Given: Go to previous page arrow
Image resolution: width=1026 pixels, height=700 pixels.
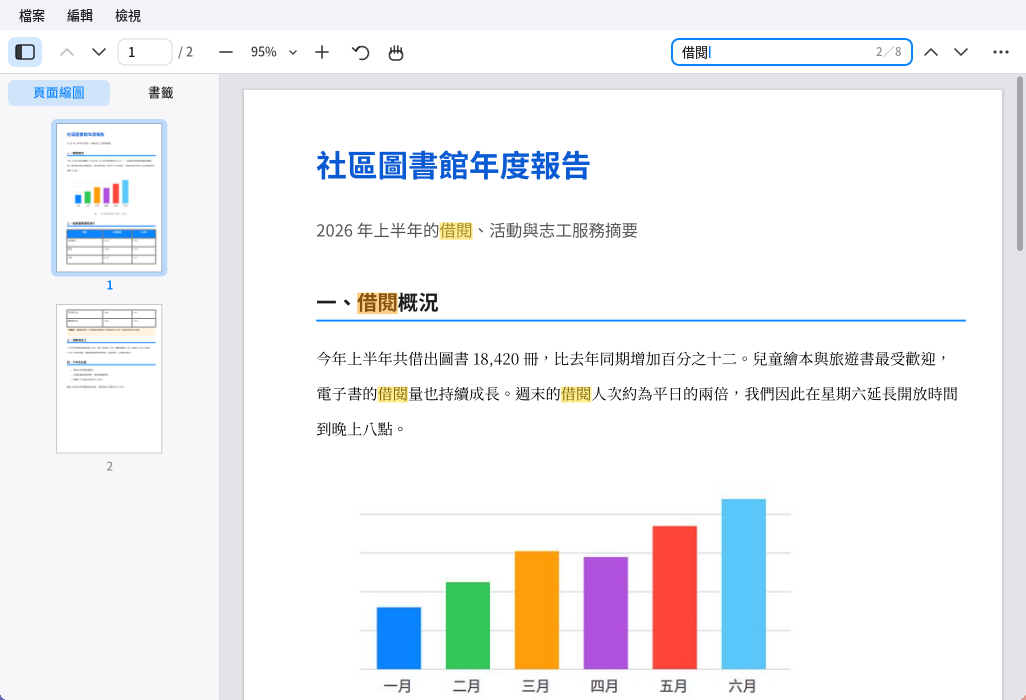Looking at the screenshot, I should pyautogui.click(x=67, y=52).
